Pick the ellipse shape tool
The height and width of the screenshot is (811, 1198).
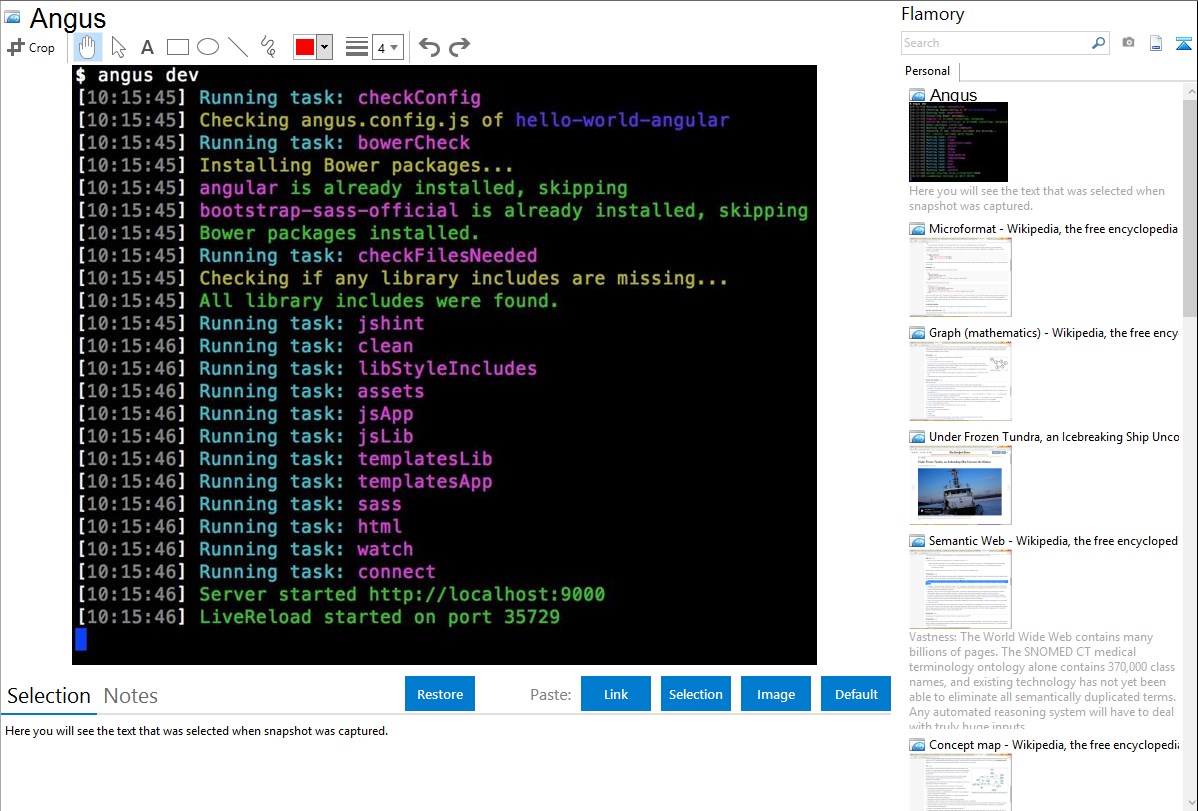point(208,47)
